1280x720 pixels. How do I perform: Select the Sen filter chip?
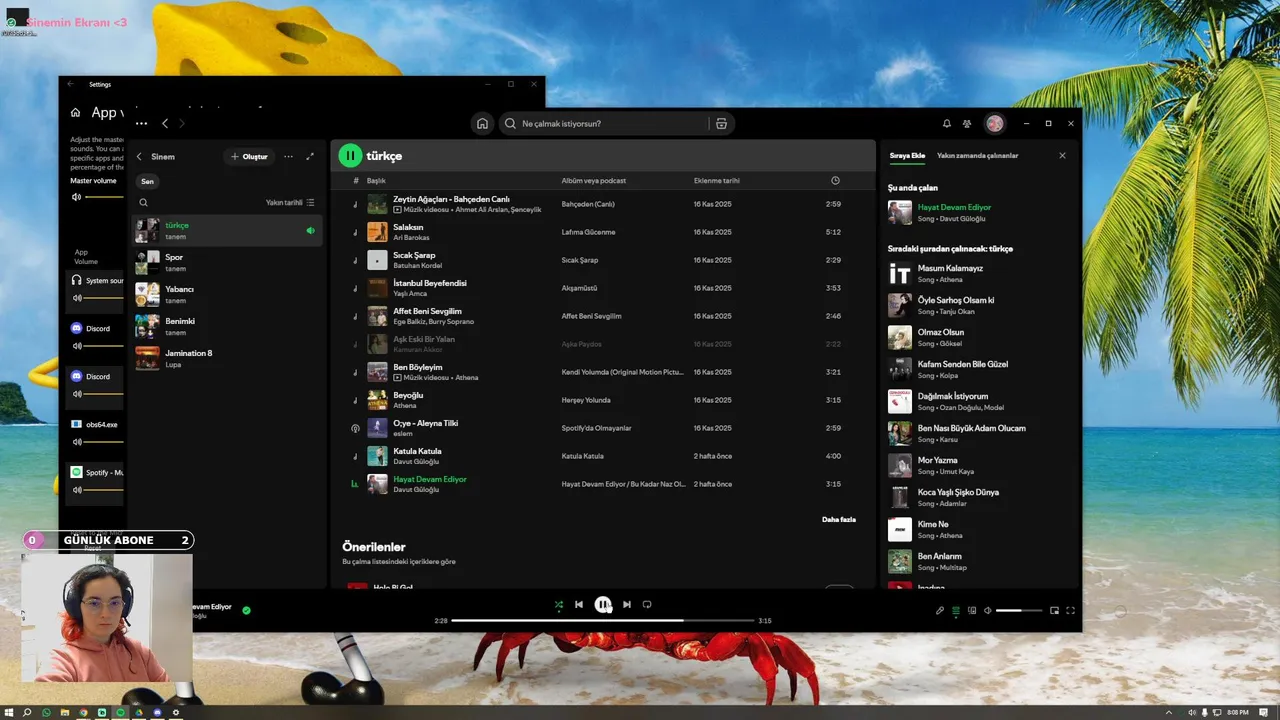point(147,182)
